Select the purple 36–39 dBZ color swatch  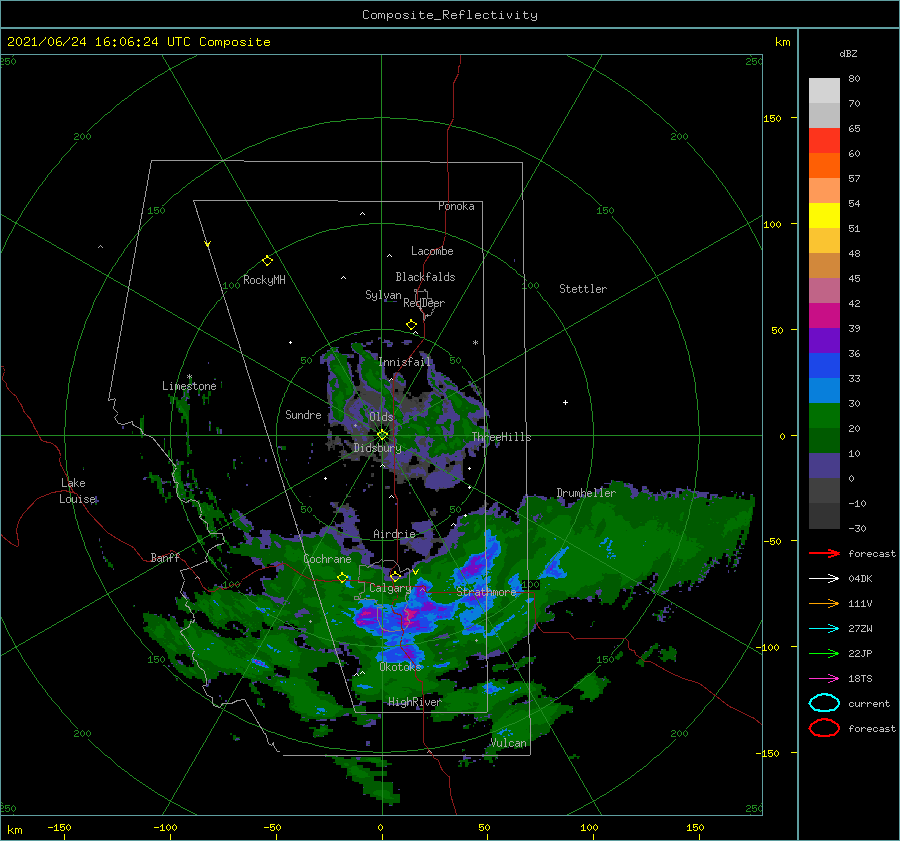(824, 340)
